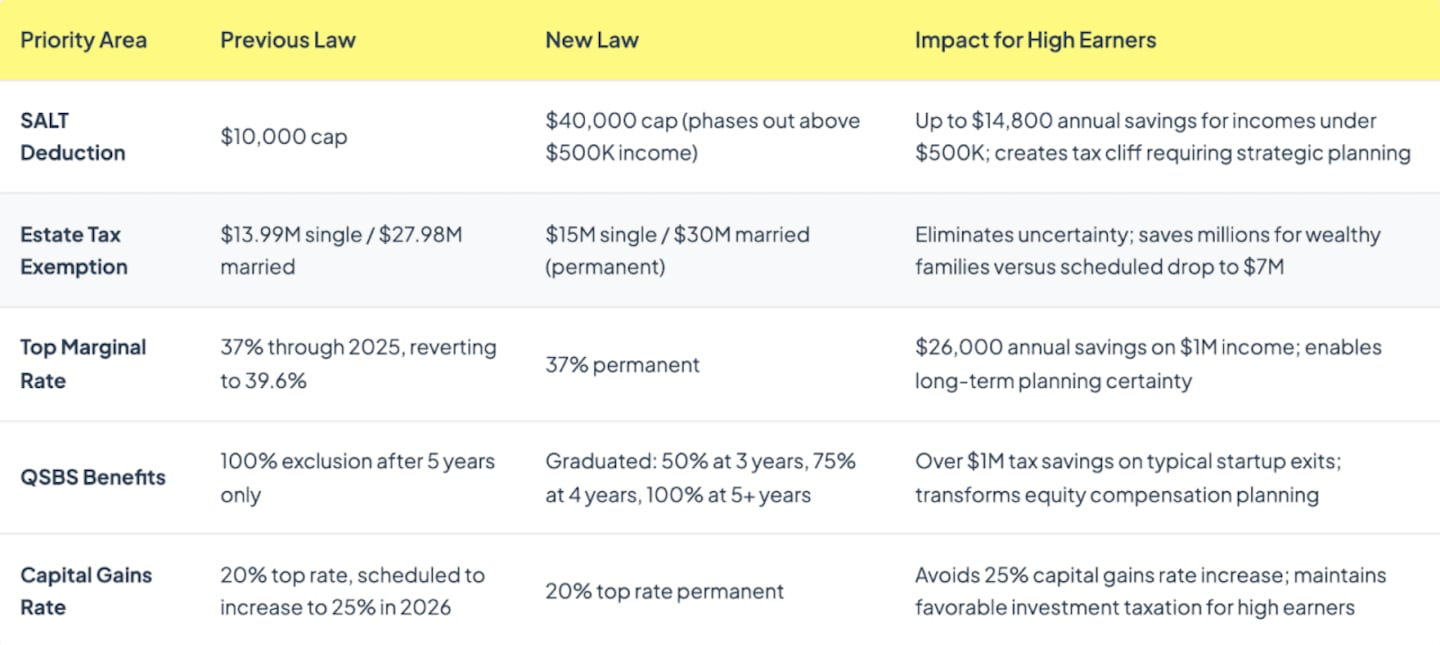Select the Top Marginal Rate row label
The height and width of the screenshot is (645, 1440).
[x=83, y=364]
